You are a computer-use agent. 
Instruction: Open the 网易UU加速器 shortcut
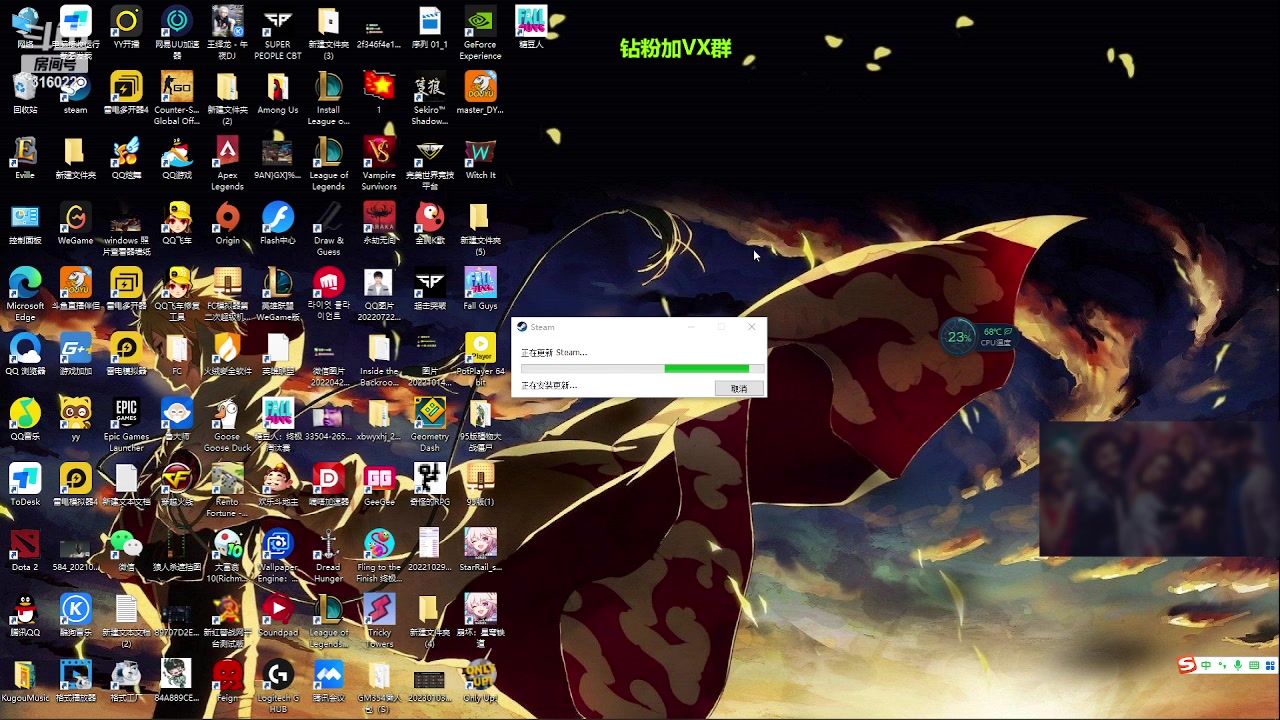(x=177, y=33)
